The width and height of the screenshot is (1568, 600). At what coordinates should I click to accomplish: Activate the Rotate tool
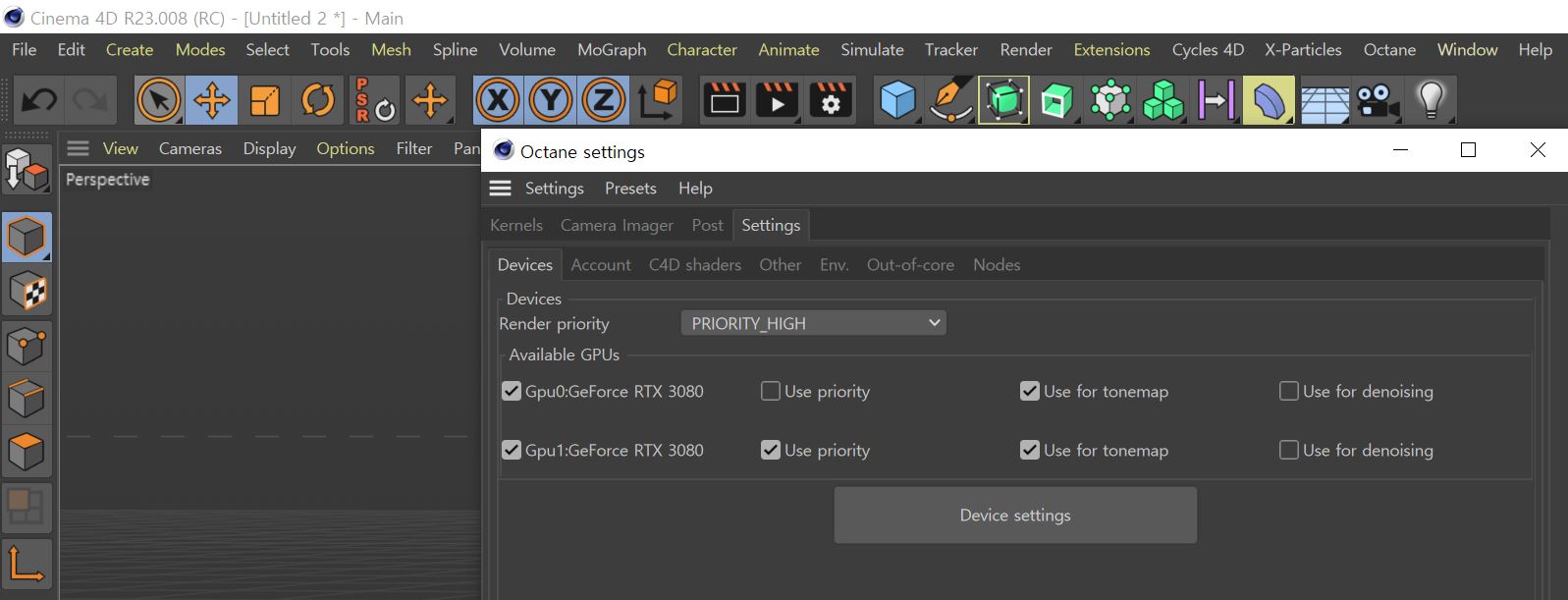click(318, 100)
